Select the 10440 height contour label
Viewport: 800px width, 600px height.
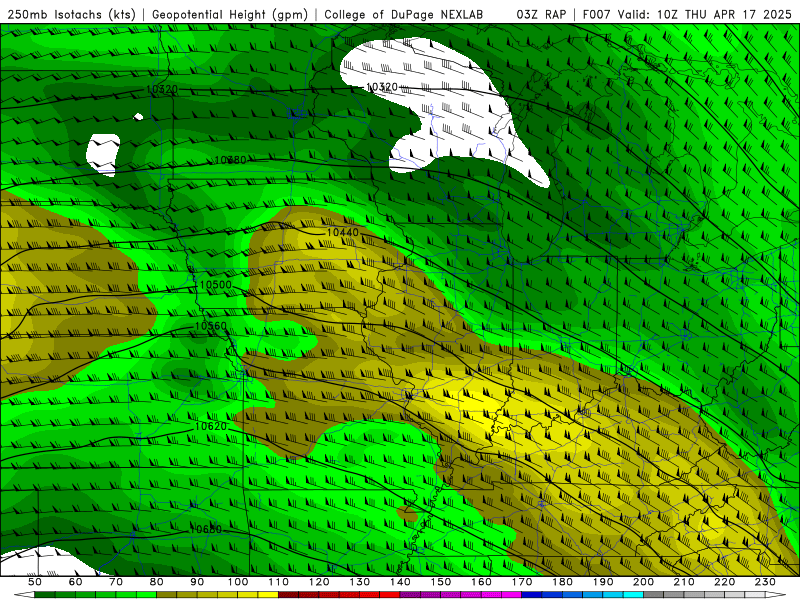[x=343, y=233]
